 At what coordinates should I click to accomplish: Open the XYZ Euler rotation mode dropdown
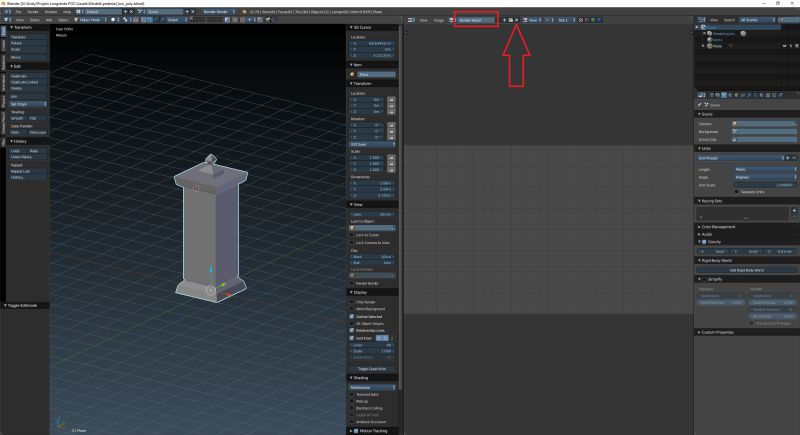[x=373, y=144]
